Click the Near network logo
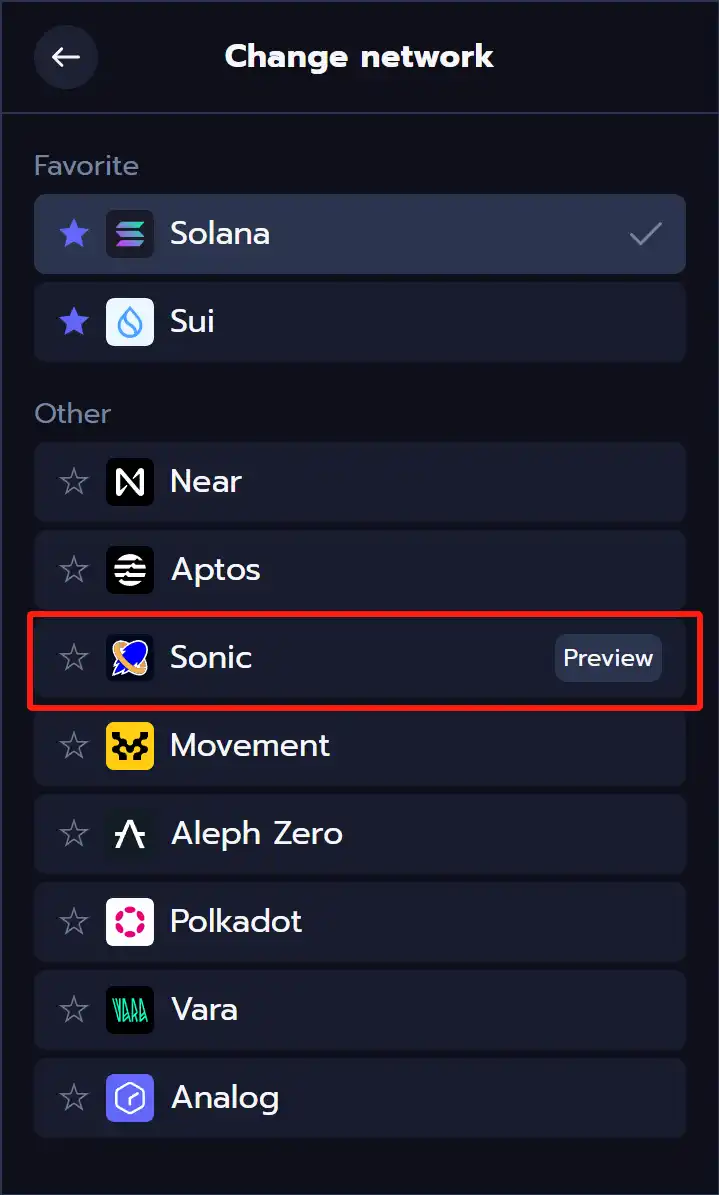Screen dimensions: 719x1195 130,482
